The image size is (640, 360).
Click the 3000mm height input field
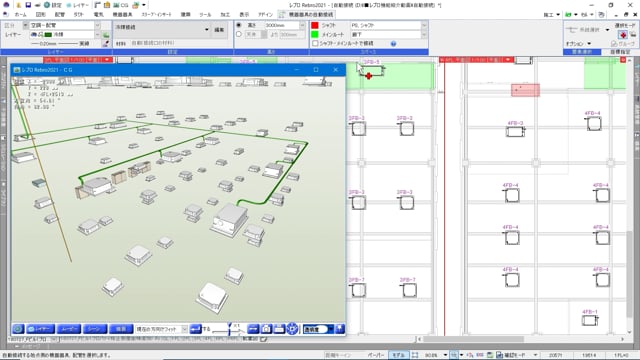click(282, 25)
